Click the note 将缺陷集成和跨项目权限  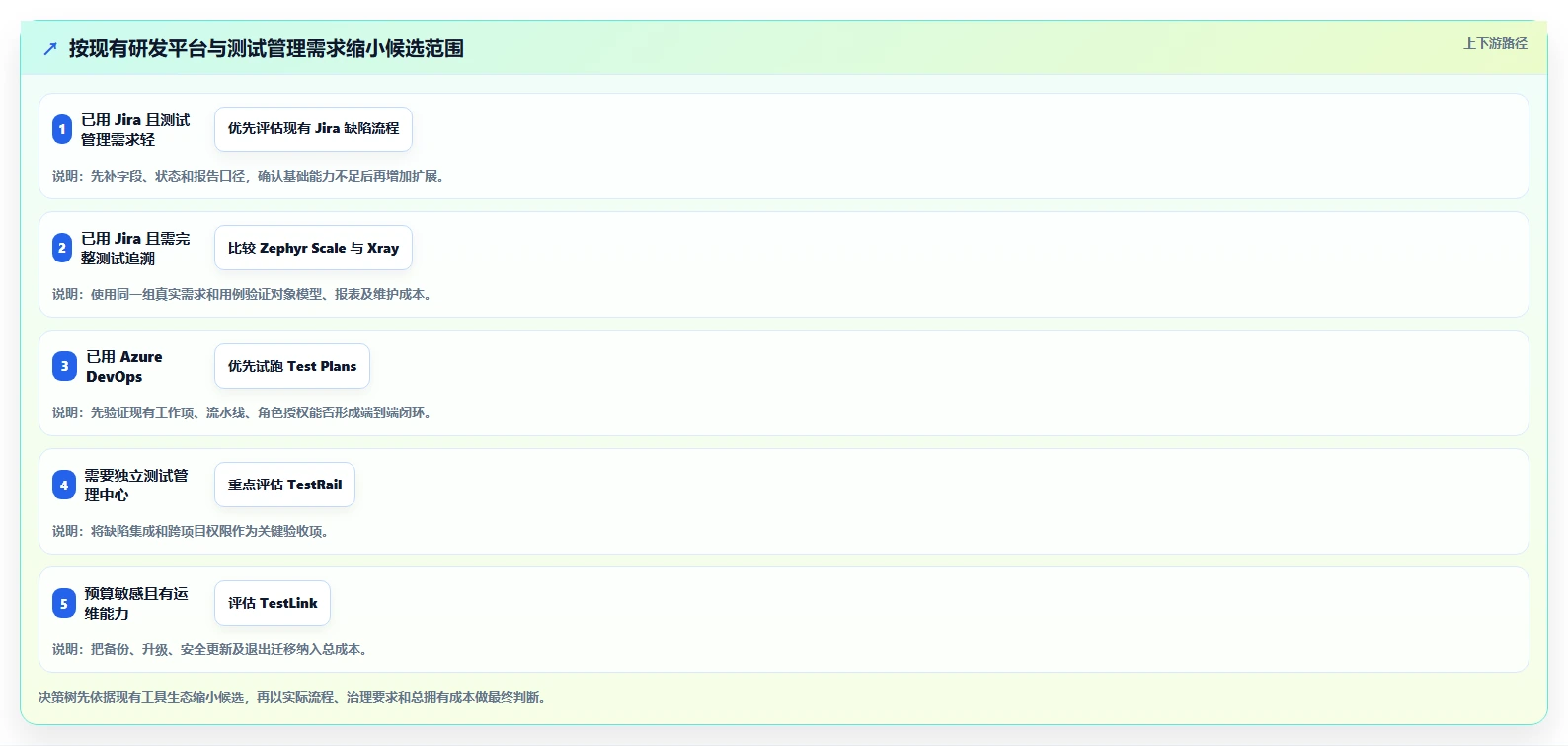[x=192, y=531]
